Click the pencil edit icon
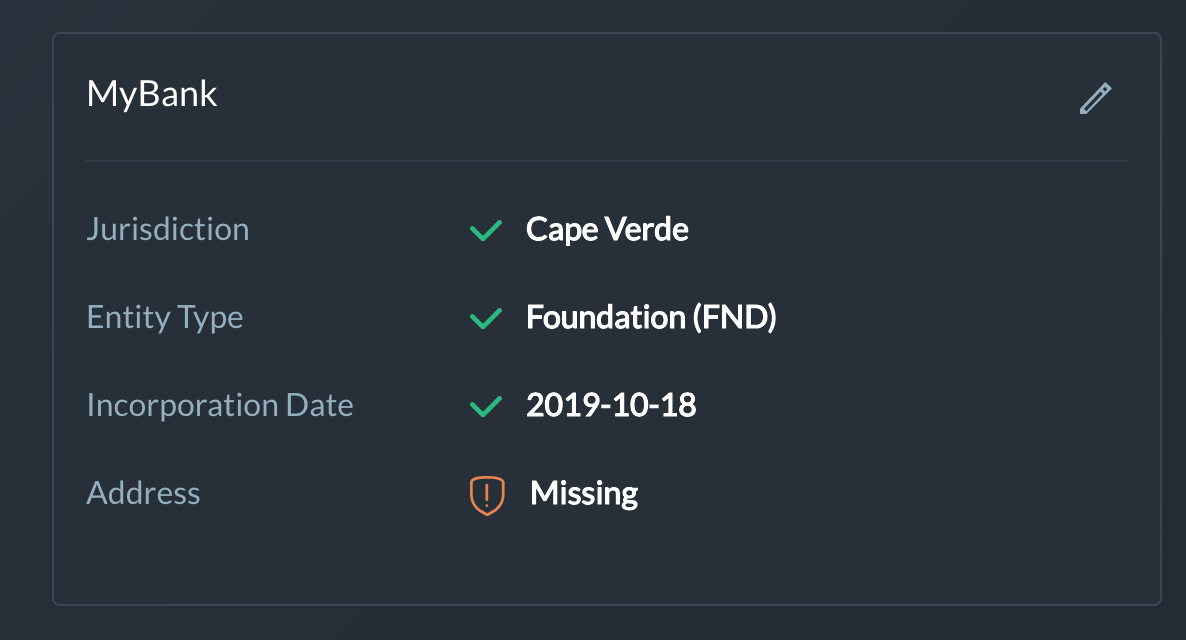Screen dimensions: 1186x640 tap(1095, 98)
